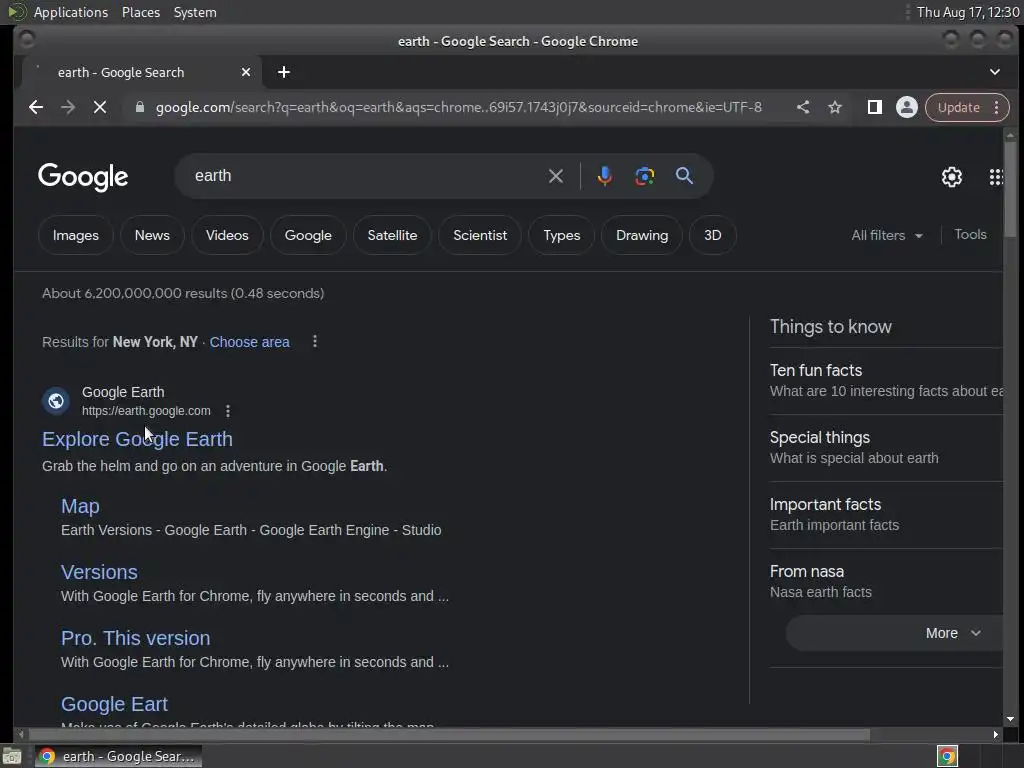The width and height of the screenshot is (1024, 768).
Task: Close the earth - Google Search tab
Action: 246,72
